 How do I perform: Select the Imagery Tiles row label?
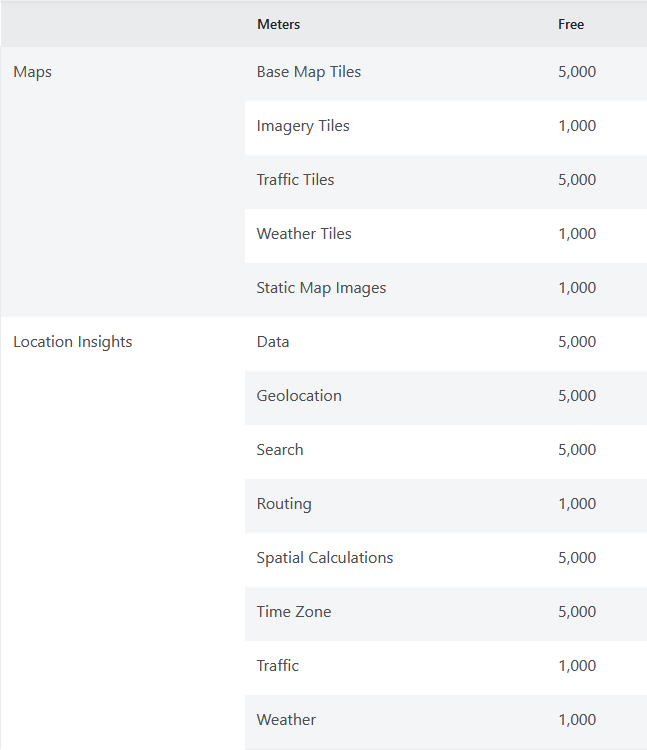[303, 126]
